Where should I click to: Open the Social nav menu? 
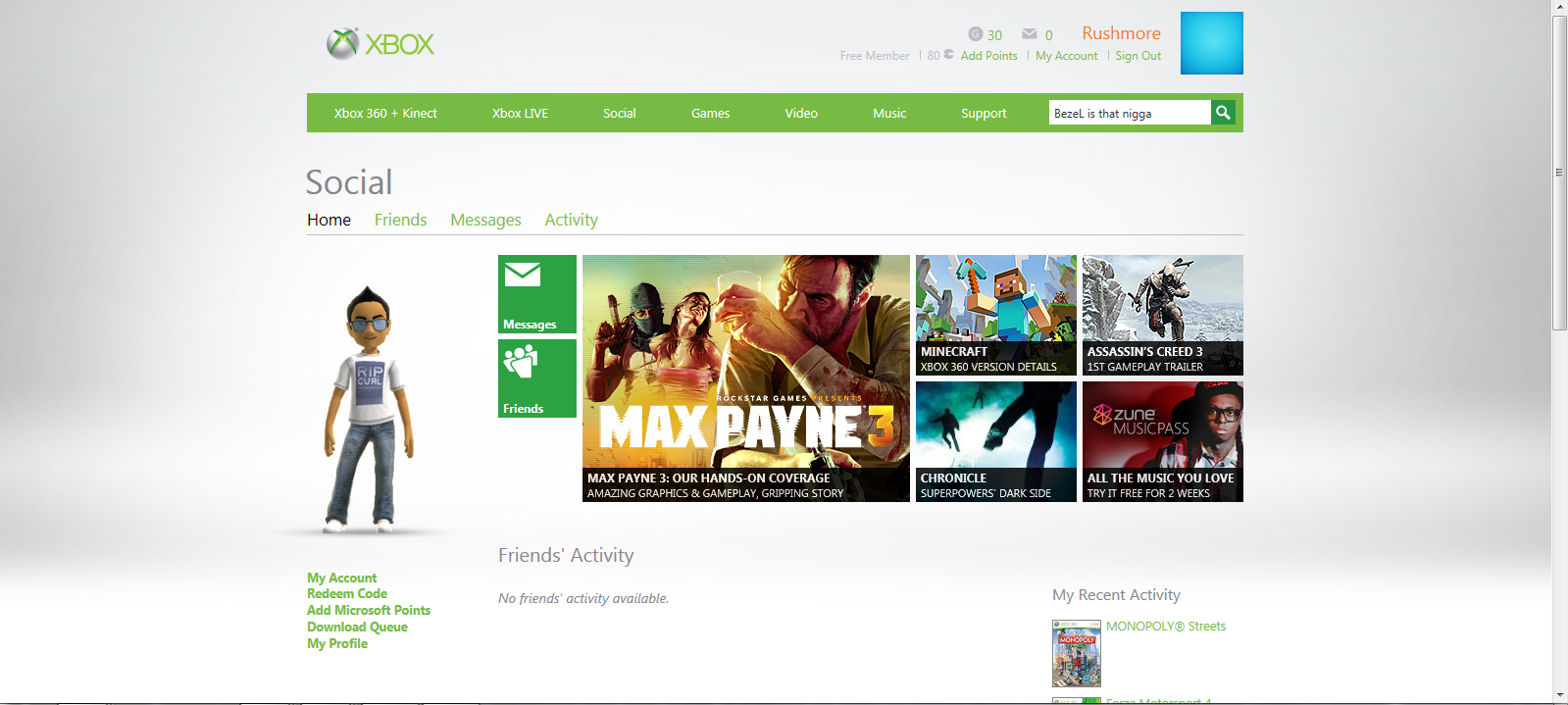620,113
